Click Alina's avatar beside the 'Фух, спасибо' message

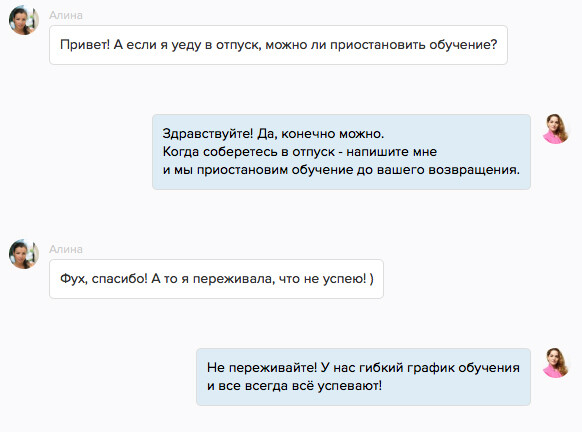[x=24, y=254]
